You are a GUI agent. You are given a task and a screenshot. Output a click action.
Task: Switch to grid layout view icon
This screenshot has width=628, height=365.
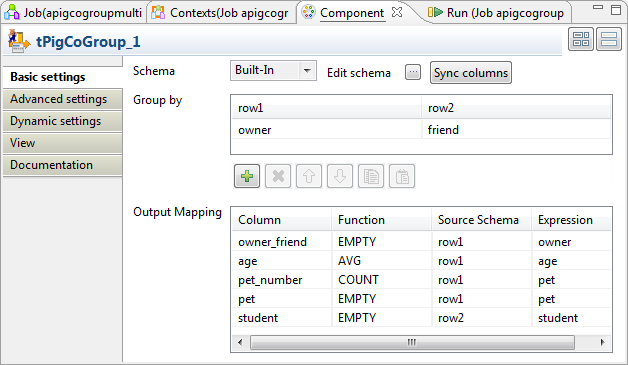(x=581, y=39)
